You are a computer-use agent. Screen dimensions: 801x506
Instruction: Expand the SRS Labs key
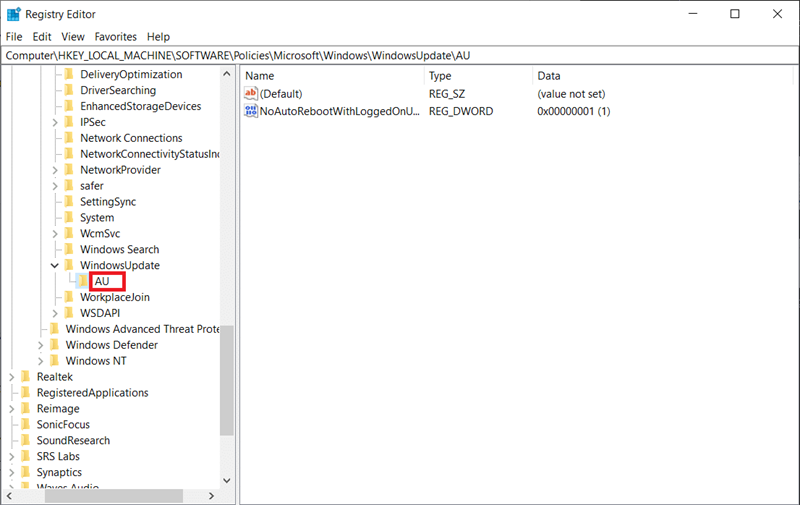(x=11, y=456)
